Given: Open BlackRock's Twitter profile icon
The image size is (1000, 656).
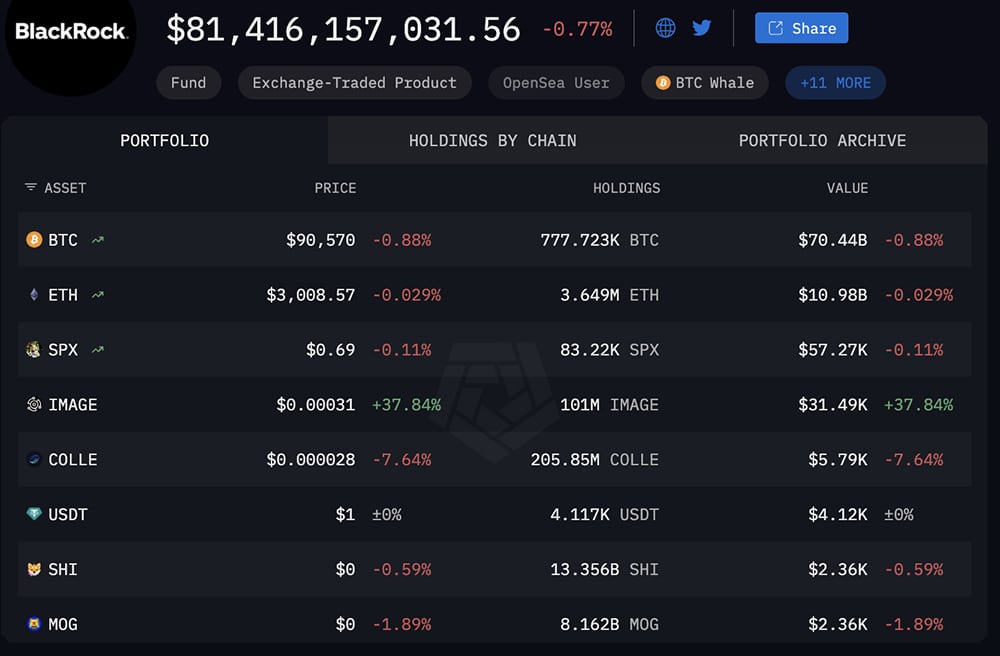Looking at the screenshot, I should click(x=702, y=28).
